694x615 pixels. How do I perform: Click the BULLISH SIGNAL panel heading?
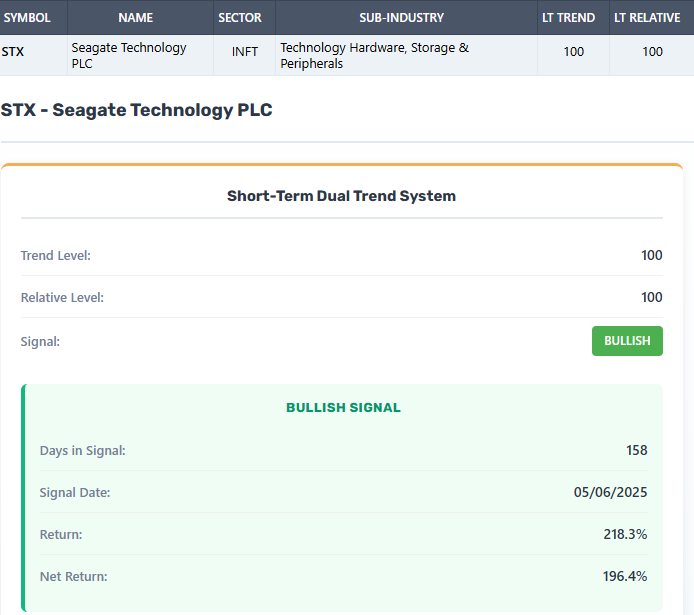343,408
